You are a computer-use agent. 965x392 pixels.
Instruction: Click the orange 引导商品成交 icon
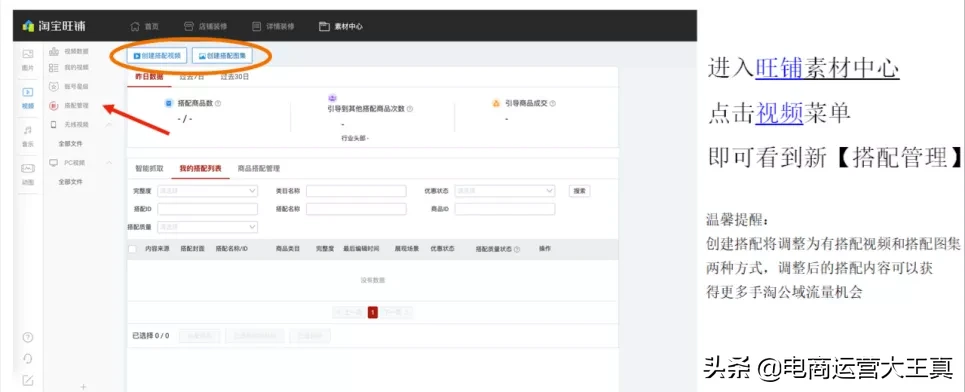pos(496,103)
